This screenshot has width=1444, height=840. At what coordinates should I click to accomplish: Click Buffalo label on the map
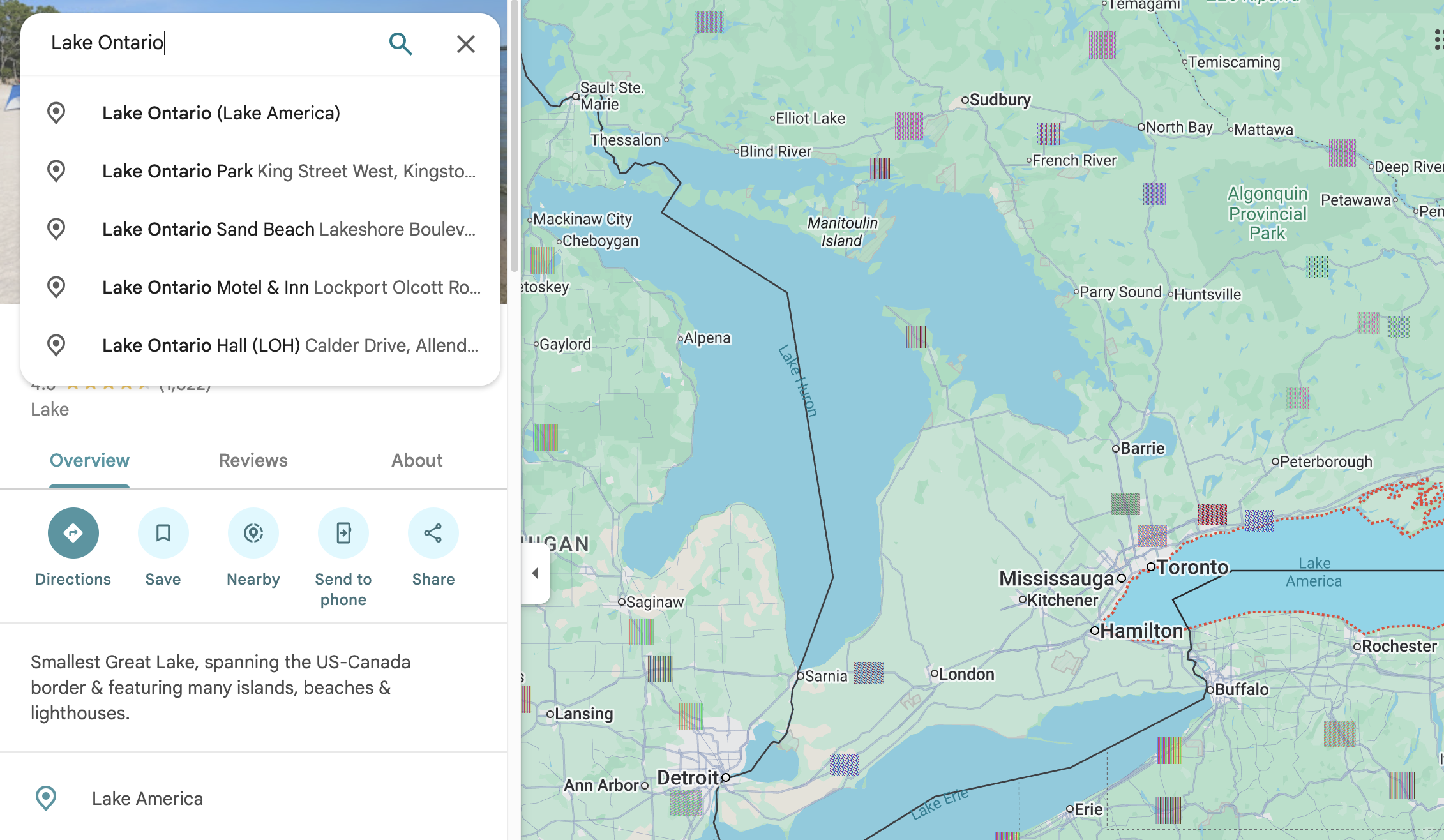pyautogui.click(x=1242, y=689)
